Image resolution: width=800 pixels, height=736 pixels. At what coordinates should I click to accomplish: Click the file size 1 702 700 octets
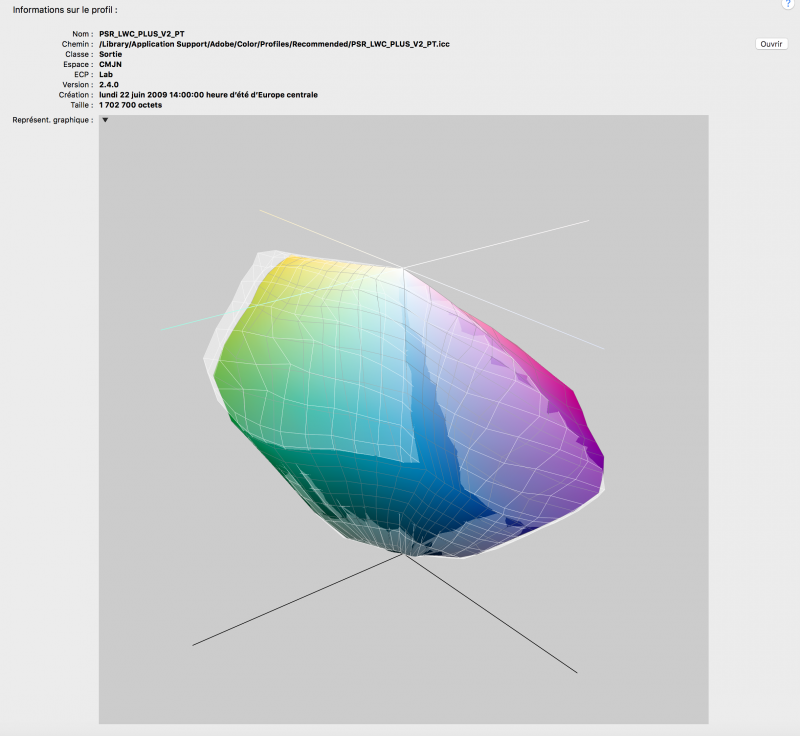click(x=130, y=105)
